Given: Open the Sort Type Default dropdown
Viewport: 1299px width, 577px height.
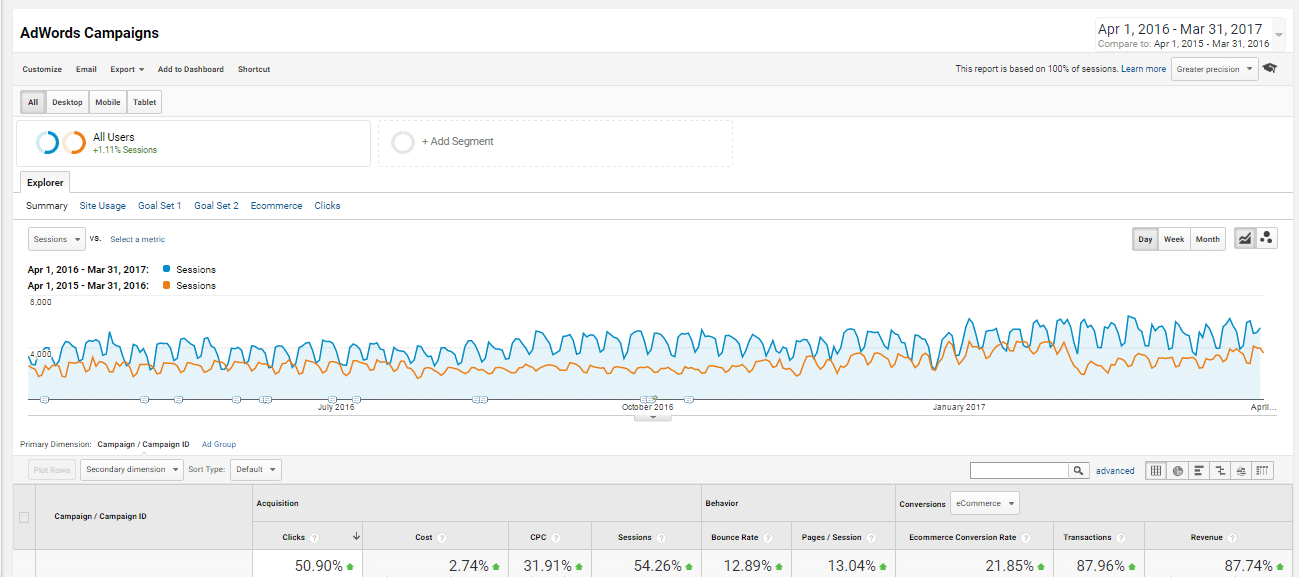Looking at the screenshot, I should (256, 469).
